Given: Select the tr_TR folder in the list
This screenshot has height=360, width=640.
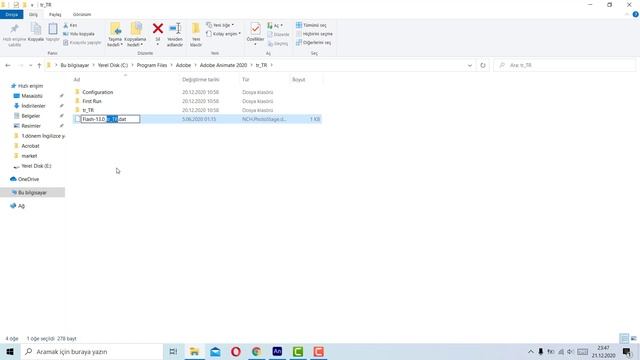Looking at the screenshot, I should (88, 110).
